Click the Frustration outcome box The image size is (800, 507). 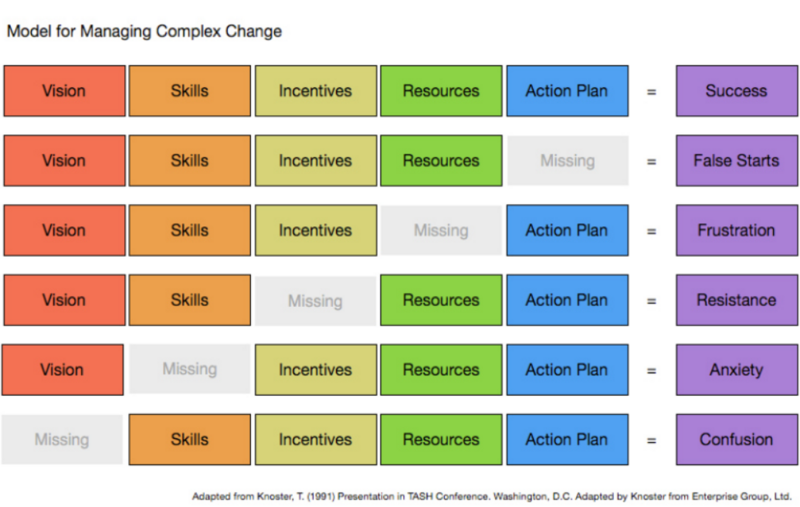pyautogui.click(x=737, y=231)
